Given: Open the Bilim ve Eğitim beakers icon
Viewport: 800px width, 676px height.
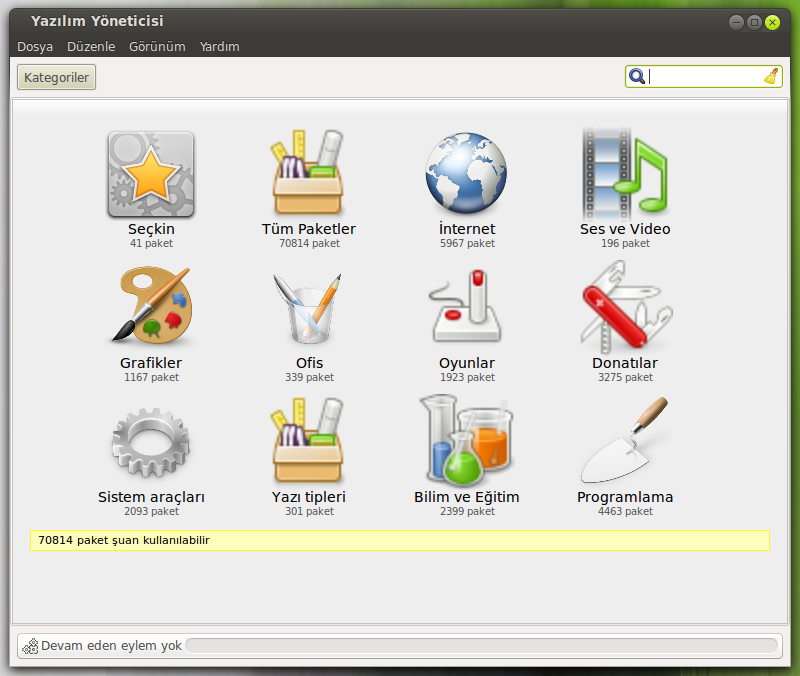Looking at the screenshot, I should [x=466, y=439].
